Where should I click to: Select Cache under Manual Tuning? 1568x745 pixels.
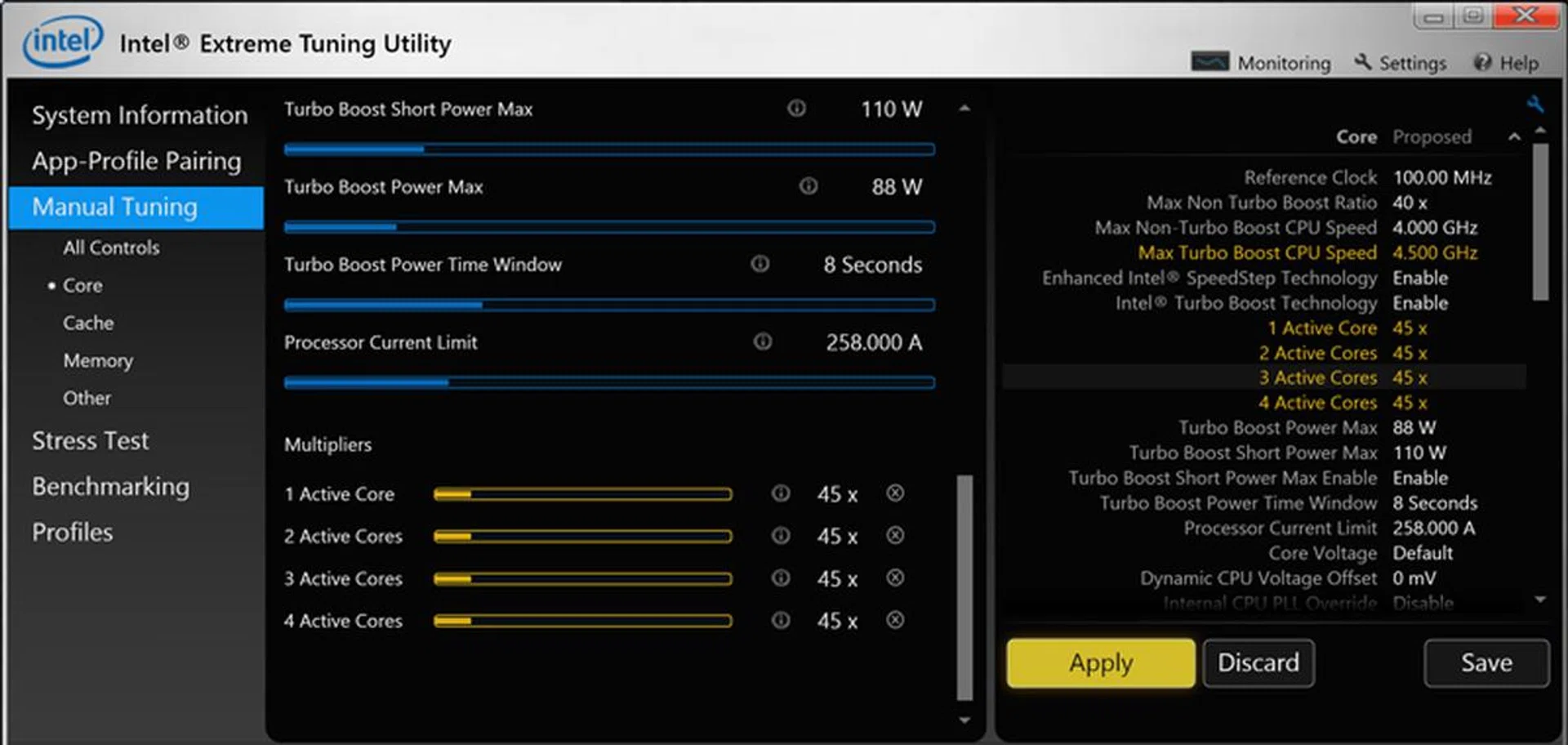(x=88, y=323)
